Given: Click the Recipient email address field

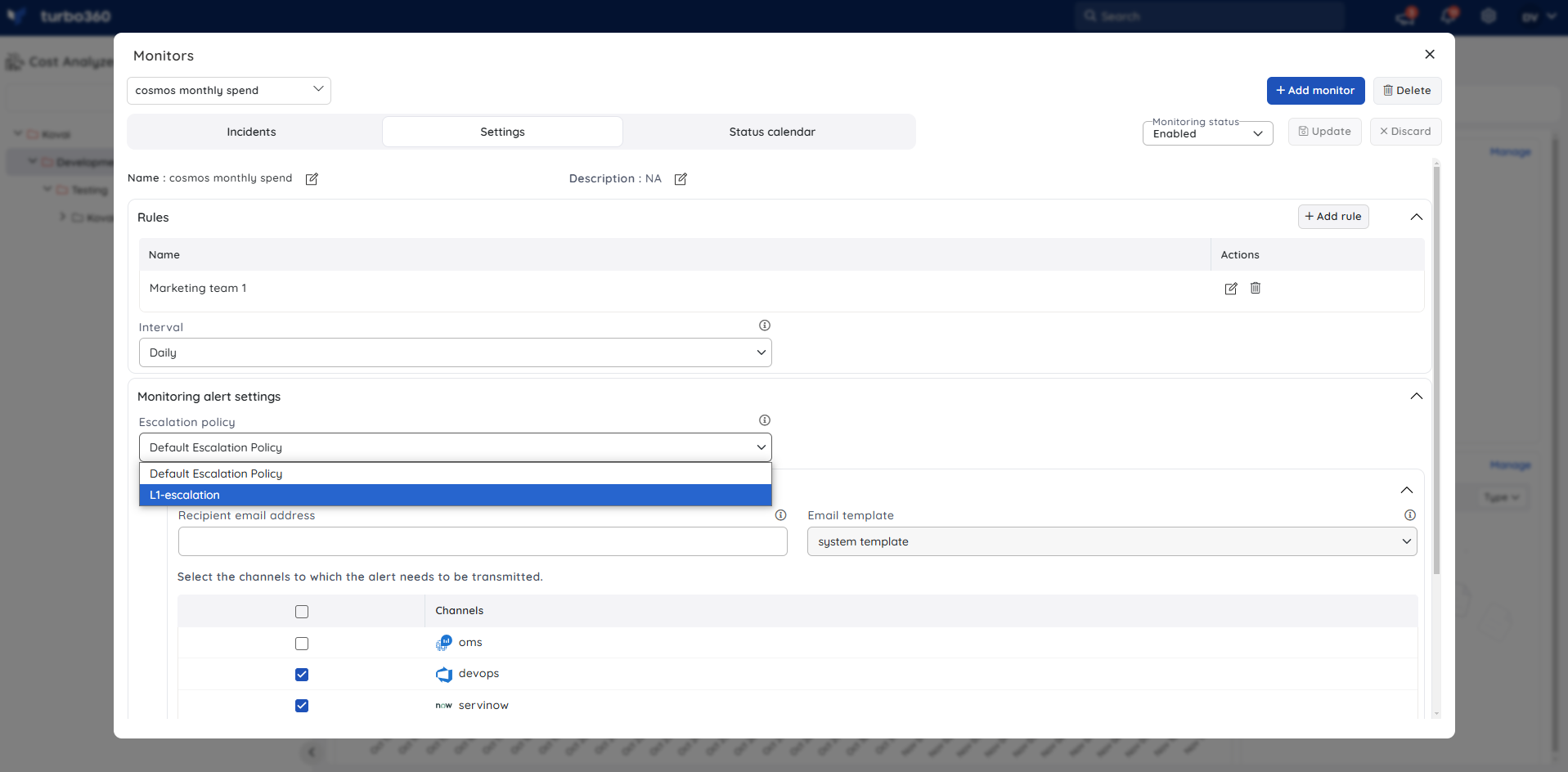Looking at the screenshot, I should pos(483,541).
